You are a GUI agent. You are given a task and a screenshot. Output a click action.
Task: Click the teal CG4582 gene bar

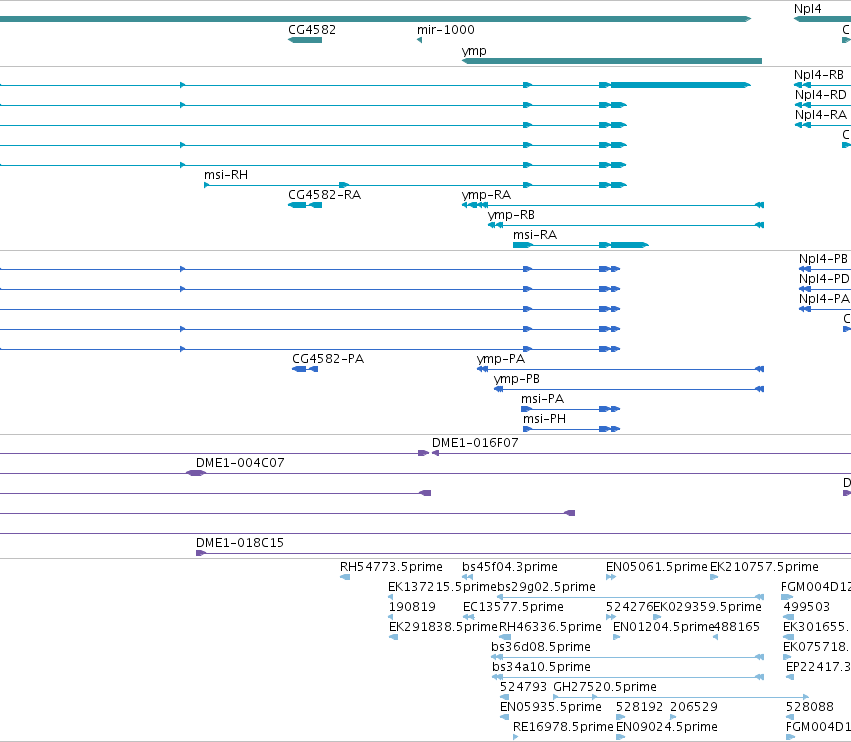click(x=305, y=40)
